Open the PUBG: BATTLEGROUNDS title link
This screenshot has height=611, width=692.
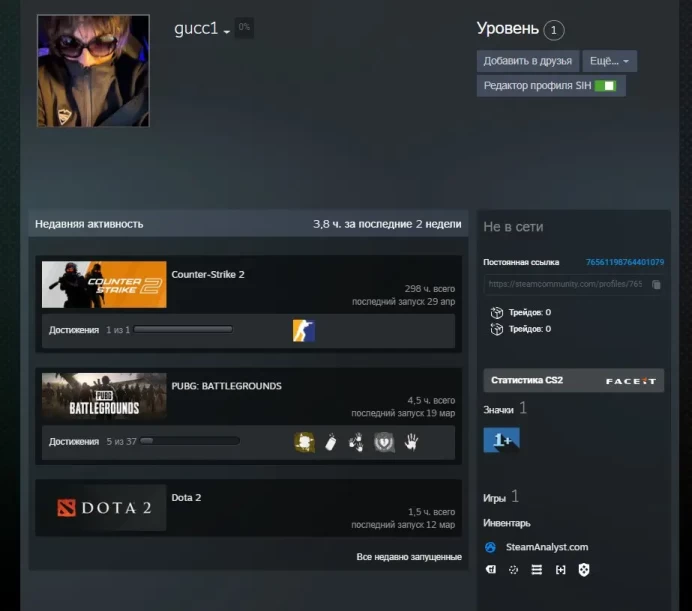tap(226, 386)
